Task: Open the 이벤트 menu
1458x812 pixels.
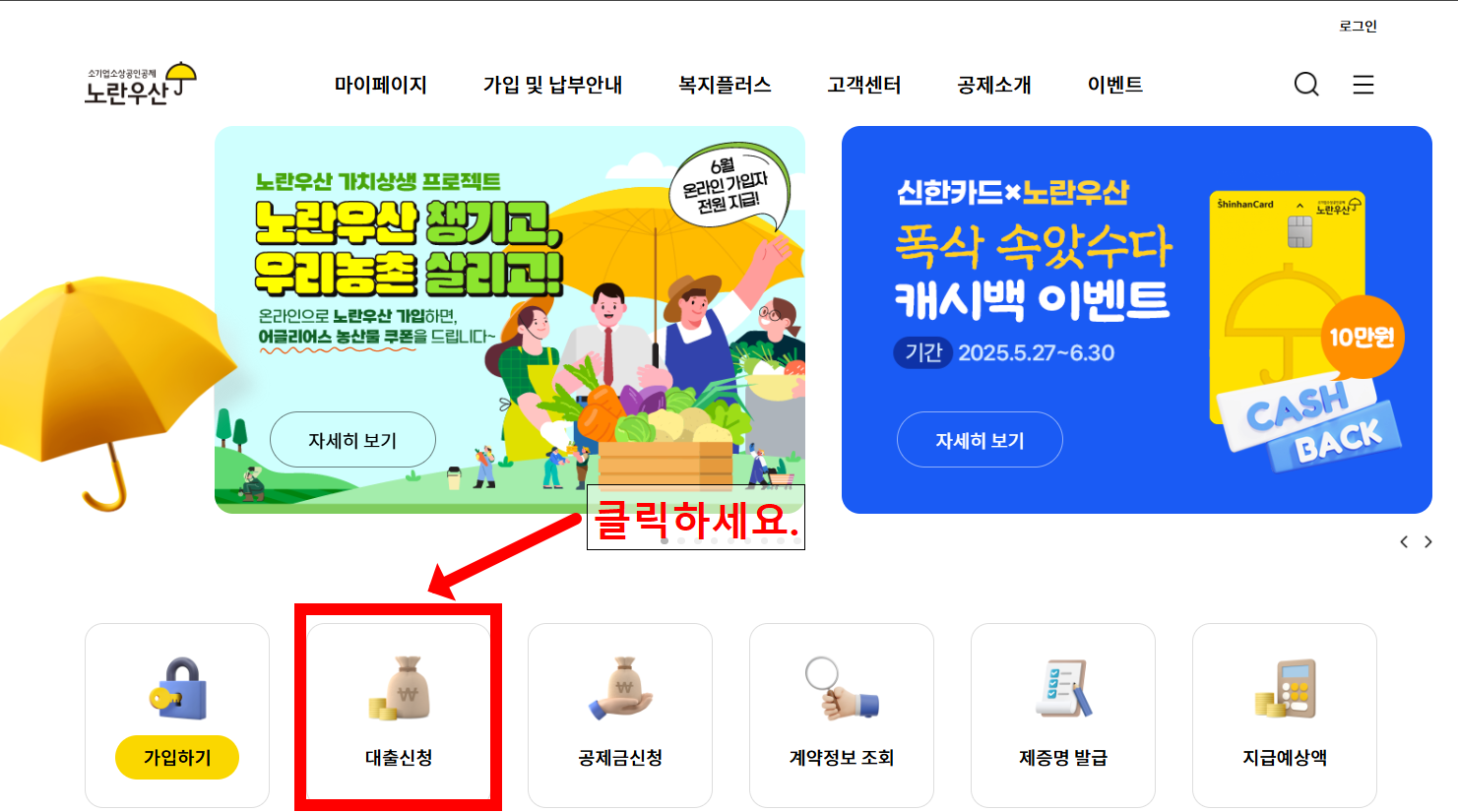Action: tap(1115, 85)
